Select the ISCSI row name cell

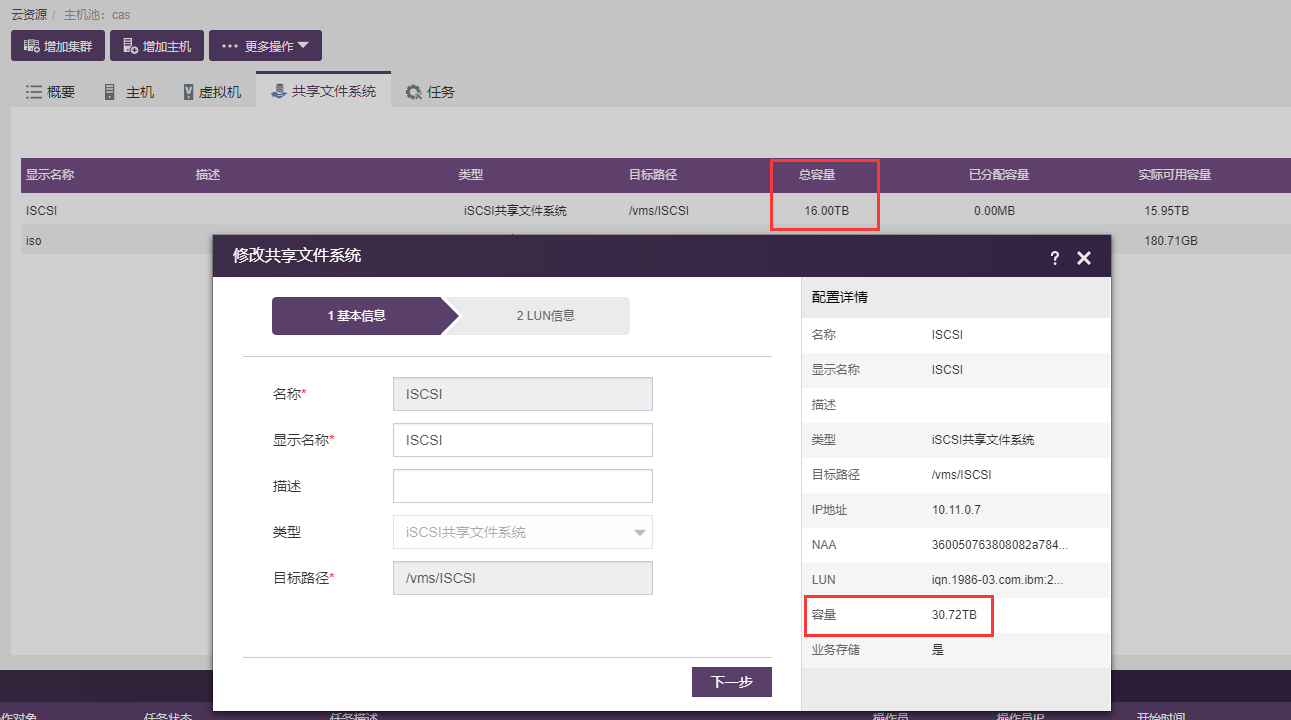(x=43, y=211)
